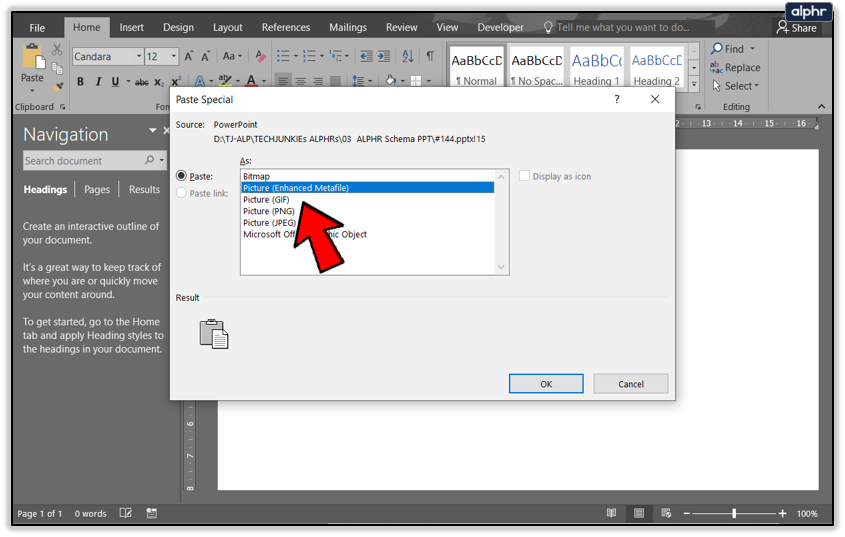Expand the Styles gallery More arrow
Viewport: 845px width, 537px height.
[694, 85]
